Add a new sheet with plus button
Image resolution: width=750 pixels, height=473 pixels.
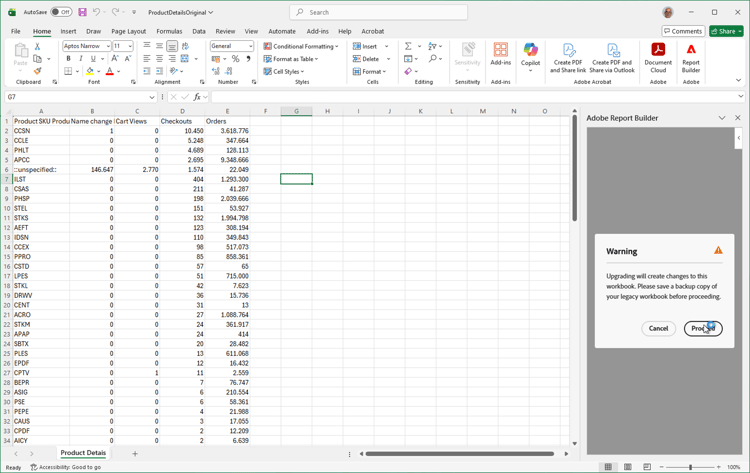[x=135, y=453]
